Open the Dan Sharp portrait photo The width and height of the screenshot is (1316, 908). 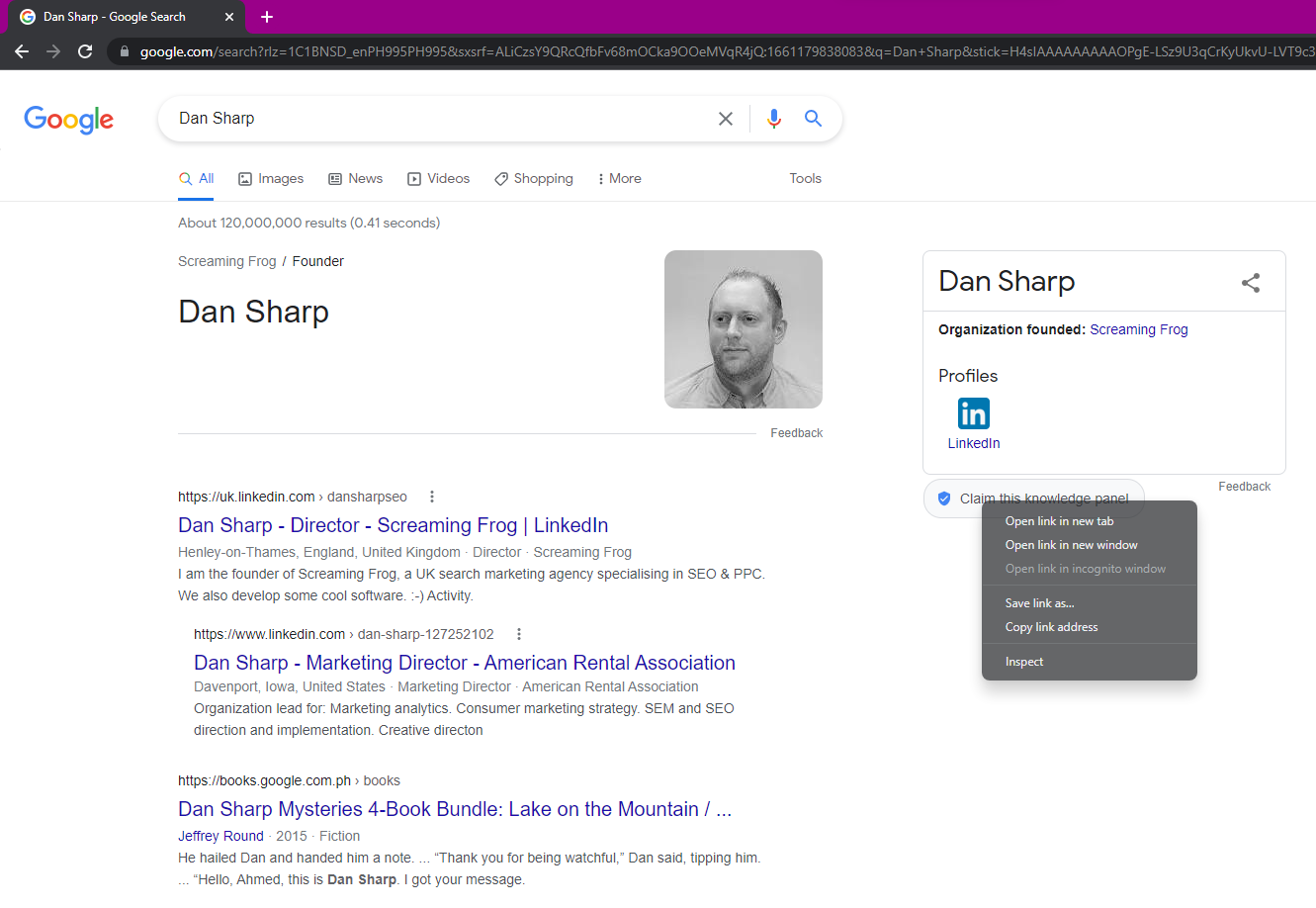[x=744, y=329]
